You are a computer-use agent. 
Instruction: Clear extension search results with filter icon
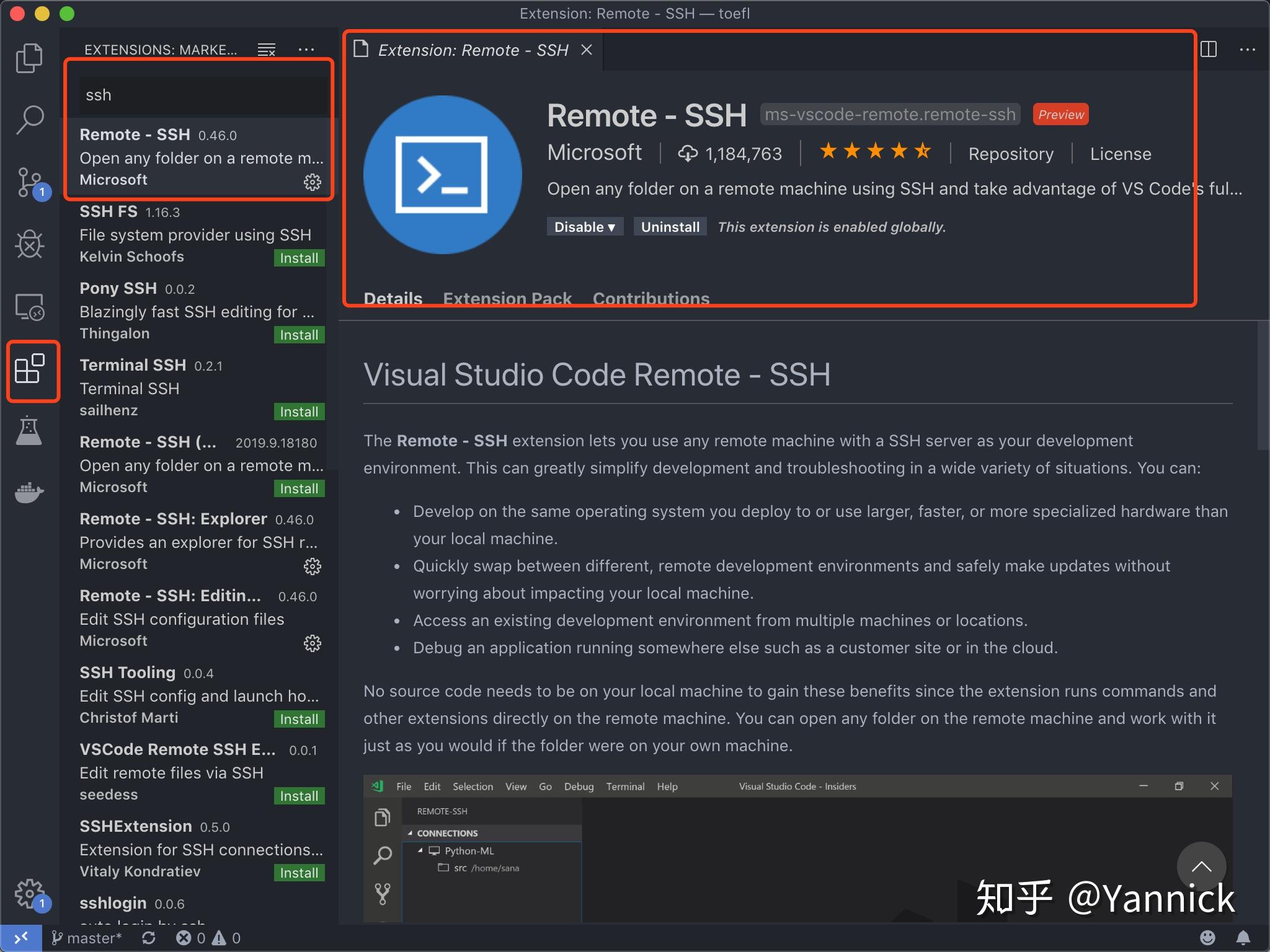[266, 49]
